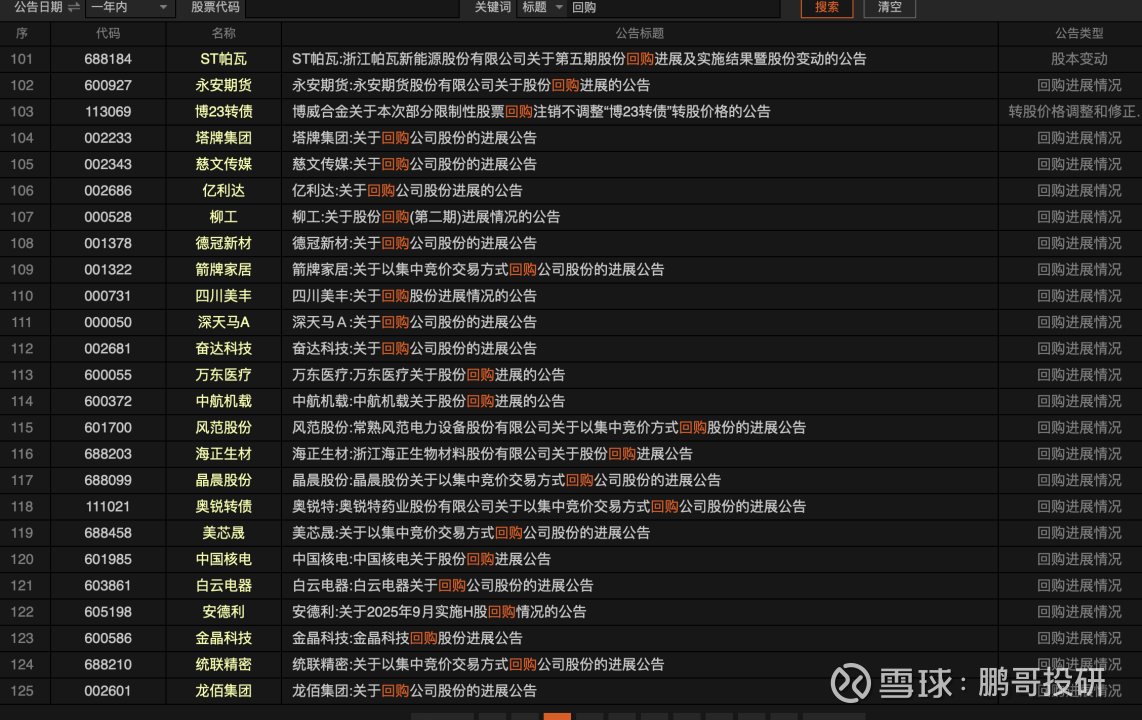Click the 搜索 button
The image size is (1142, 720).
click(827, 7)
